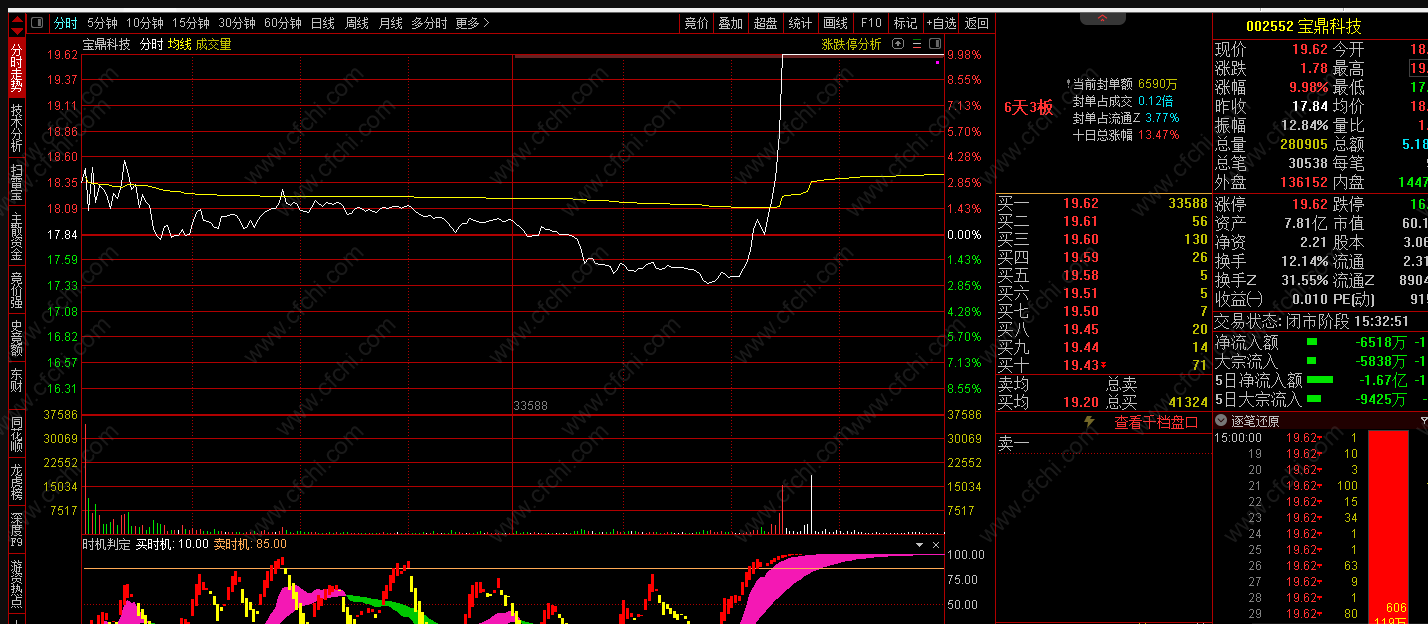Open the 60分钟 chart period
Image resolution: width=1428 pixels, height=624 pixels.
(283, 23)
